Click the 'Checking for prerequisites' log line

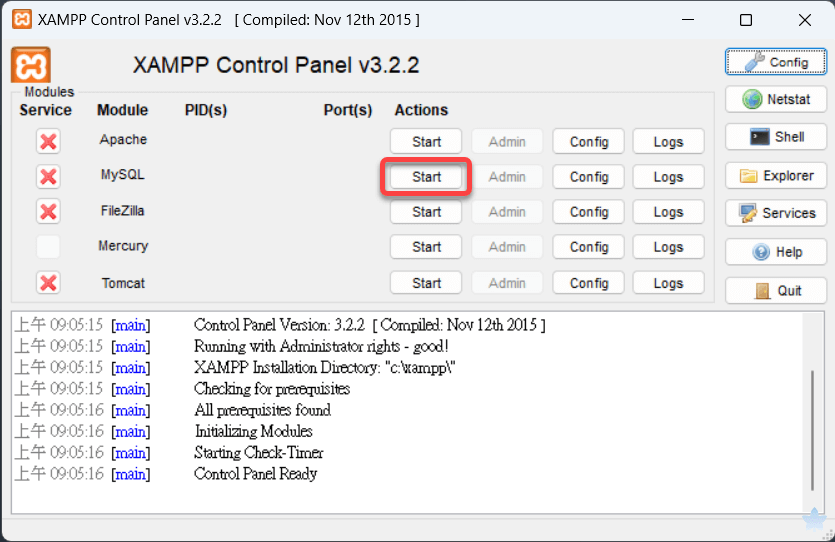(x=272, y=389)
